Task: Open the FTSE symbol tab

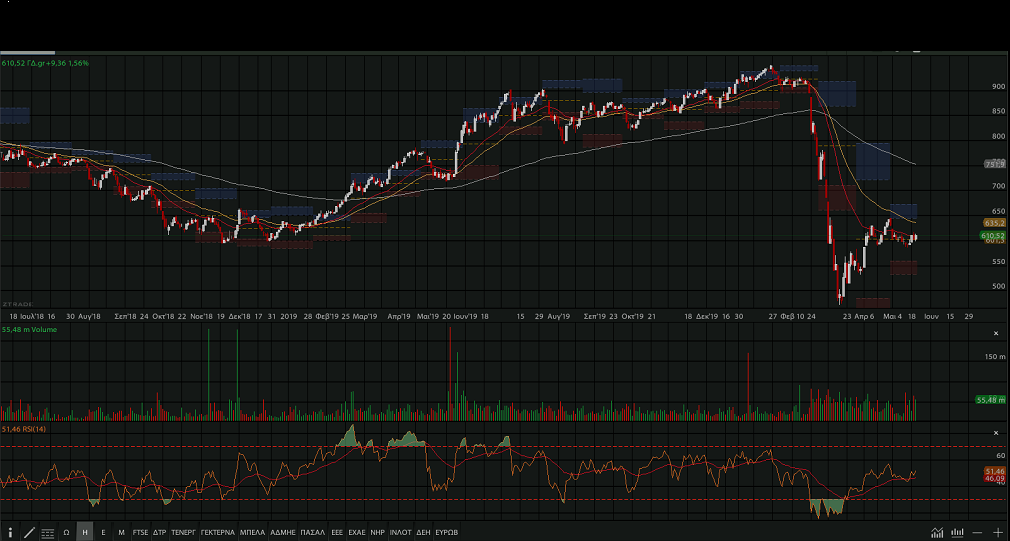Action: coord(140,532)
